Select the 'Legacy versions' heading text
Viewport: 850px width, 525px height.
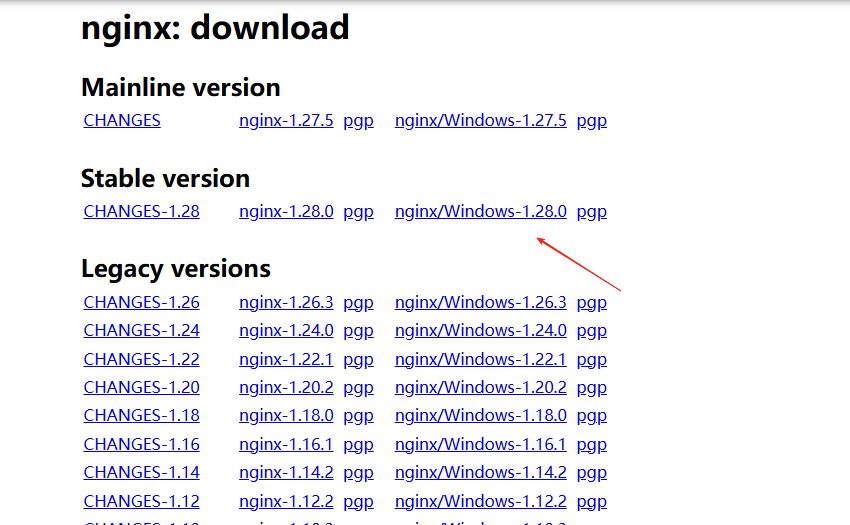(176, 269)
